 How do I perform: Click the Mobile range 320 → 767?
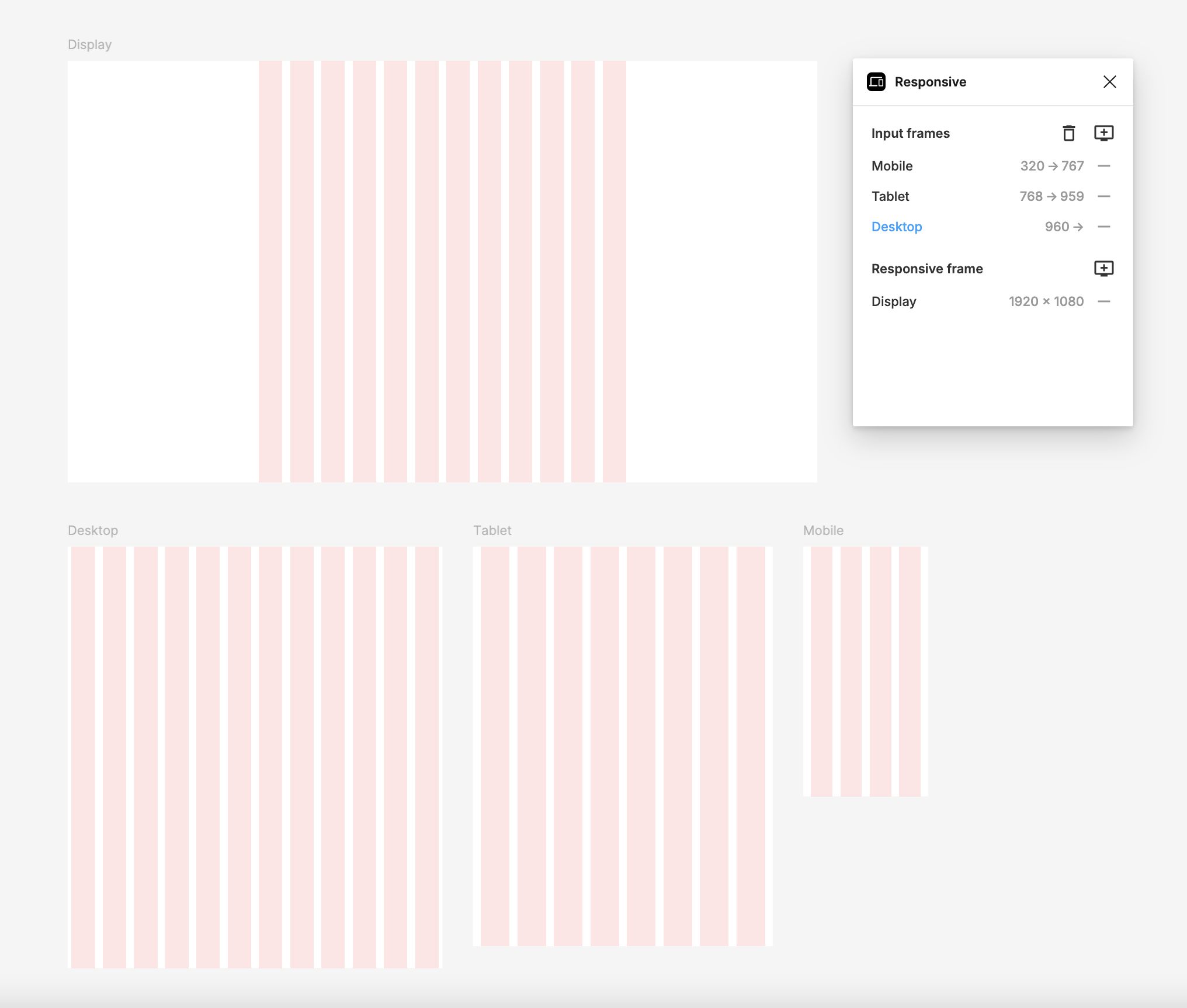point(1051,166)
